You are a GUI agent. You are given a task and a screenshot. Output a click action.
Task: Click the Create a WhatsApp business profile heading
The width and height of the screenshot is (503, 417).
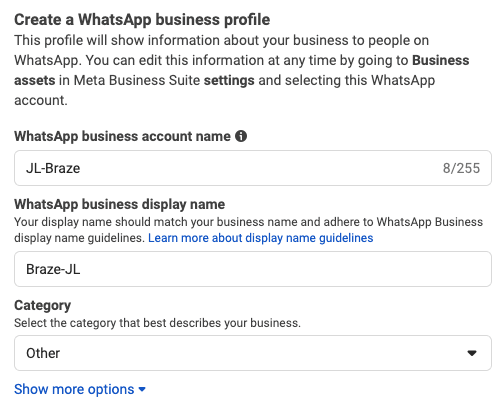142,20
